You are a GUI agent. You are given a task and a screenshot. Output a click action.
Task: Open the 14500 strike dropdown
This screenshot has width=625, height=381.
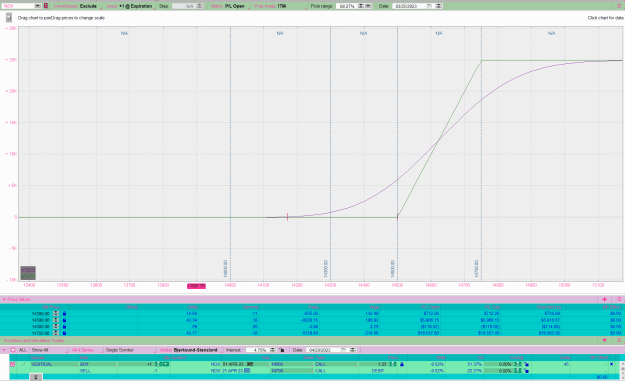pyautogui.click(x=291, y=364)
